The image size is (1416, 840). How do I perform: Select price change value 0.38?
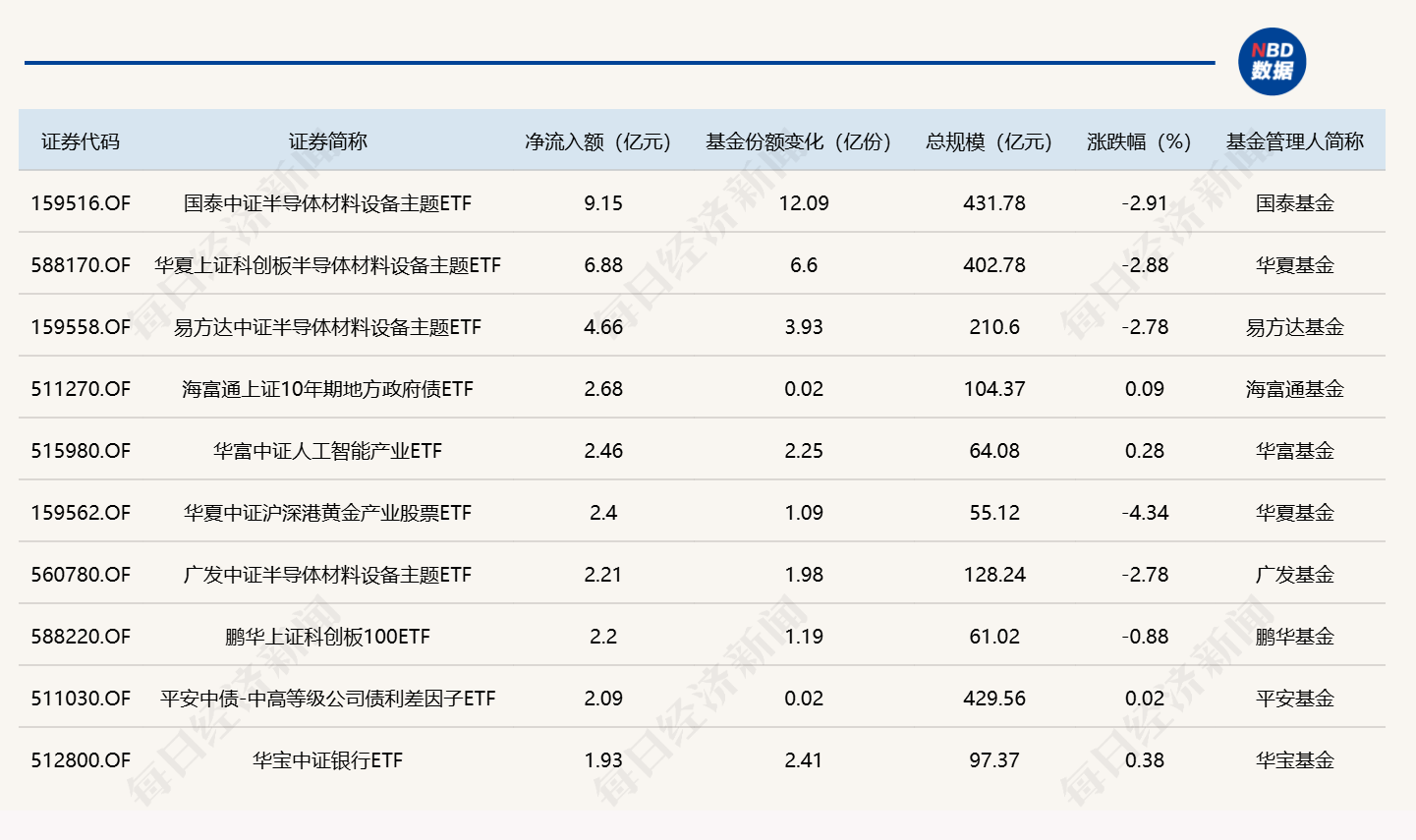1145,760
